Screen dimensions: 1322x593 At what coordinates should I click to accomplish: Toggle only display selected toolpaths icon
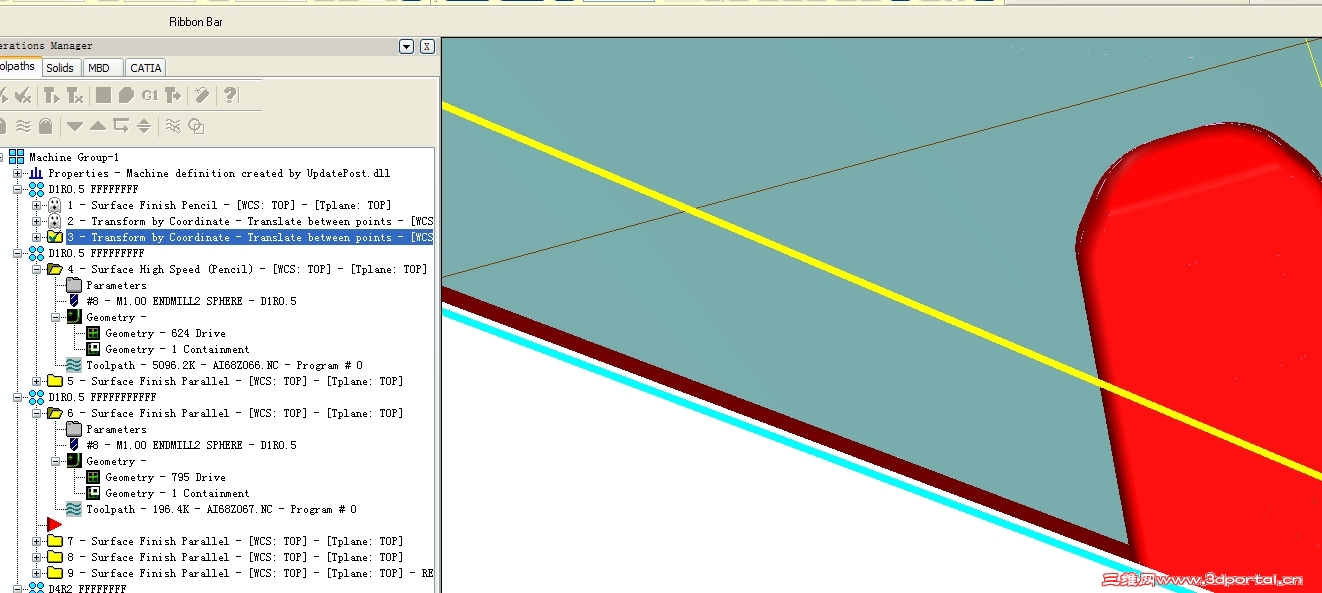pos(173,126)
